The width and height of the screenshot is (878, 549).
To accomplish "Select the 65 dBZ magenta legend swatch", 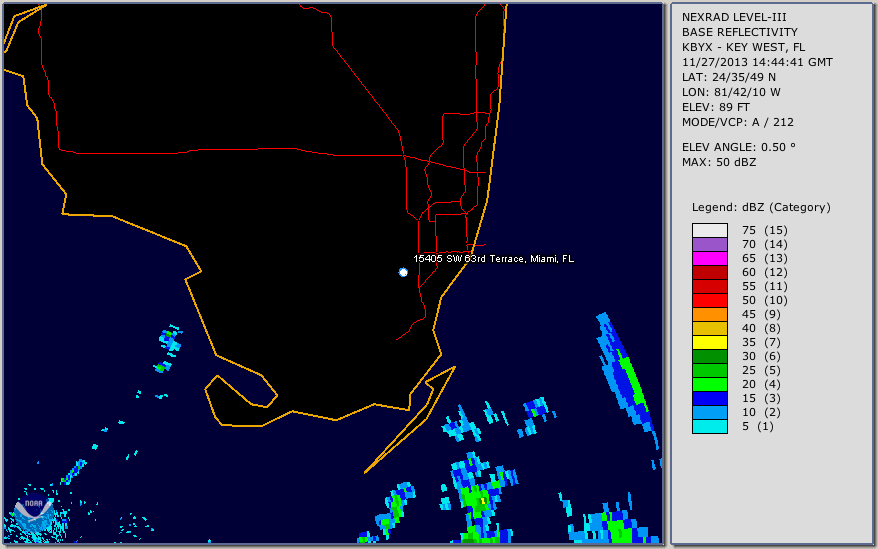I will (709, 258).
